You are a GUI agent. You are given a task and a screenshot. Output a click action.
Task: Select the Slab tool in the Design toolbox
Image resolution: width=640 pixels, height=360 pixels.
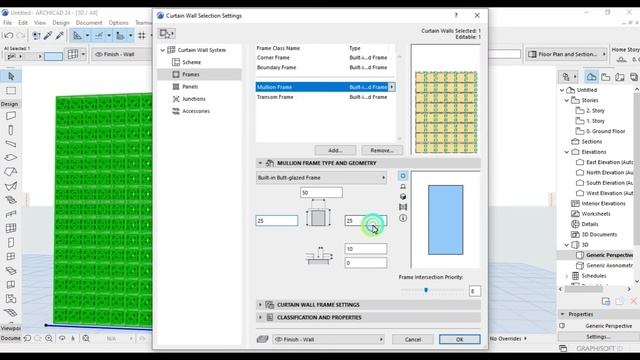coord(11,158)
